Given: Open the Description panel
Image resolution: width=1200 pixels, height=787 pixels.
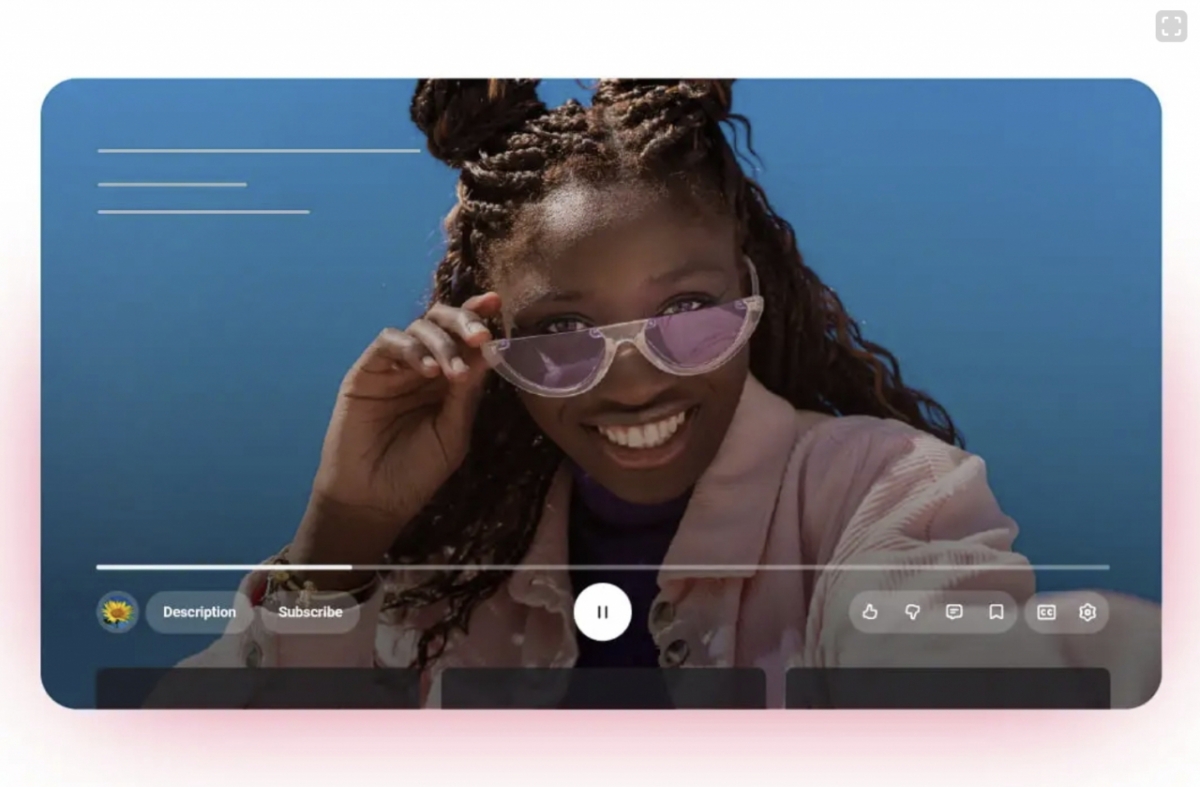Looking at the screenshot, I should tap(199, 612).
